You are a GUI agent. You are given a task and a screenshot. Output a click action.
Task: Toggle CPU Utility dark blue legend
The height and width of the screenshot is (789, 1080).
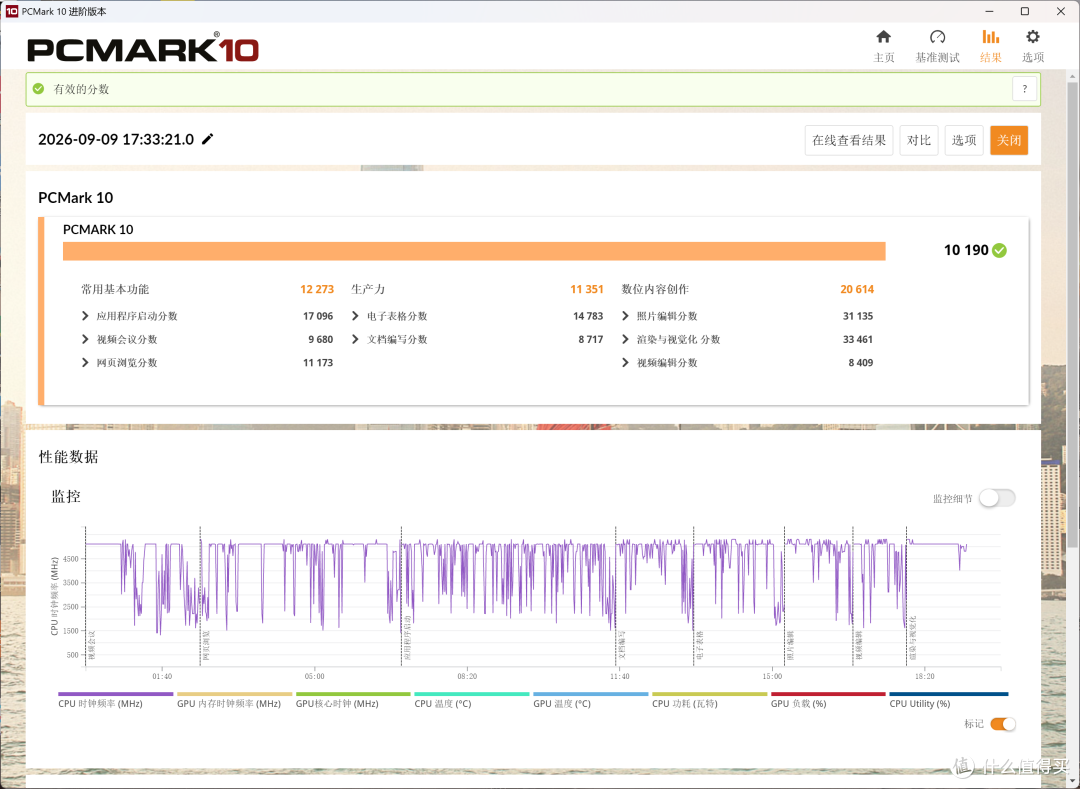[x=948, y=700]
